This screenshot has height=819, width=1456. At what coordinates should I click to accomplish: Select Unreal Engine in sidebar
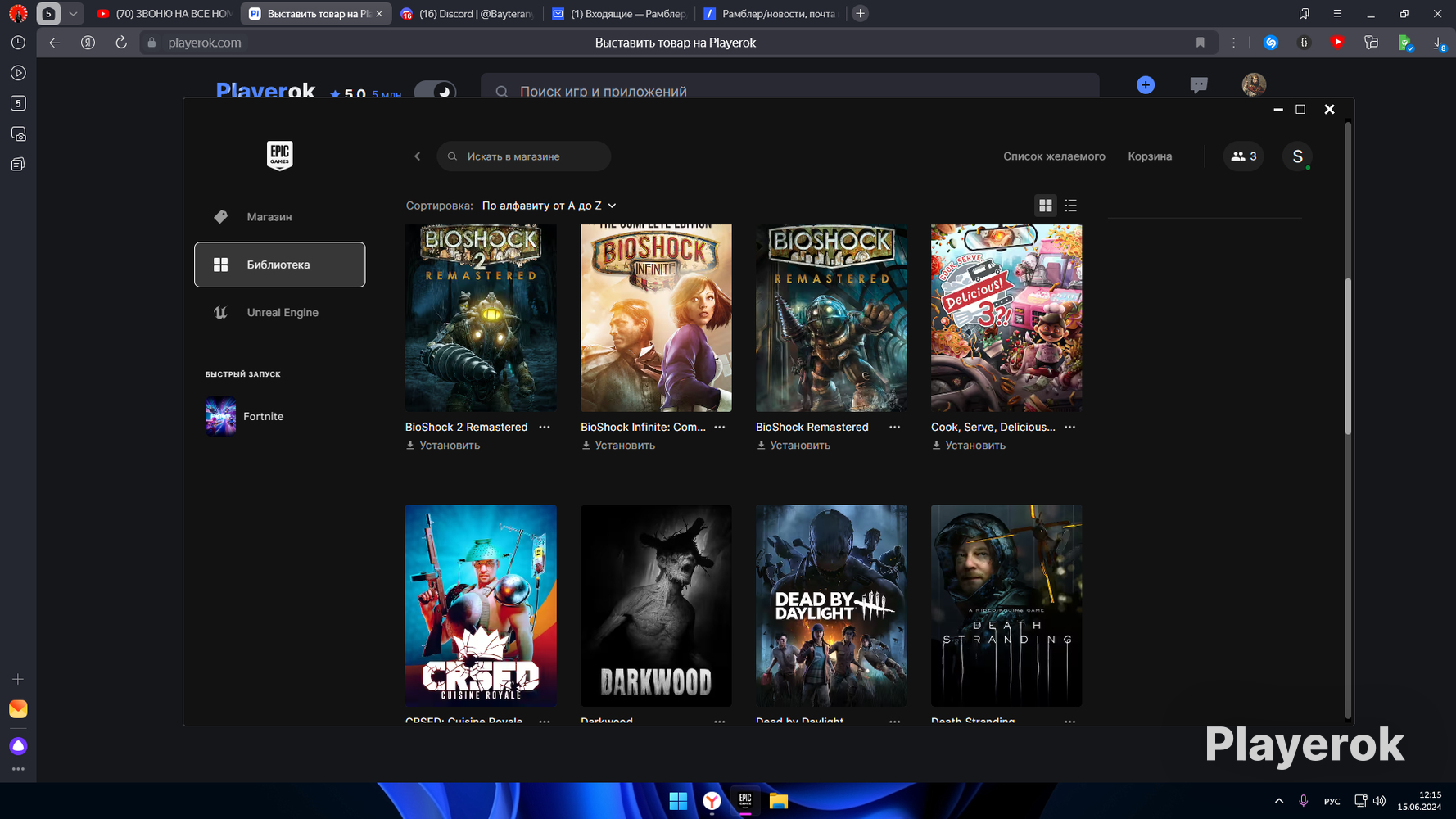(x=279, y=313)
